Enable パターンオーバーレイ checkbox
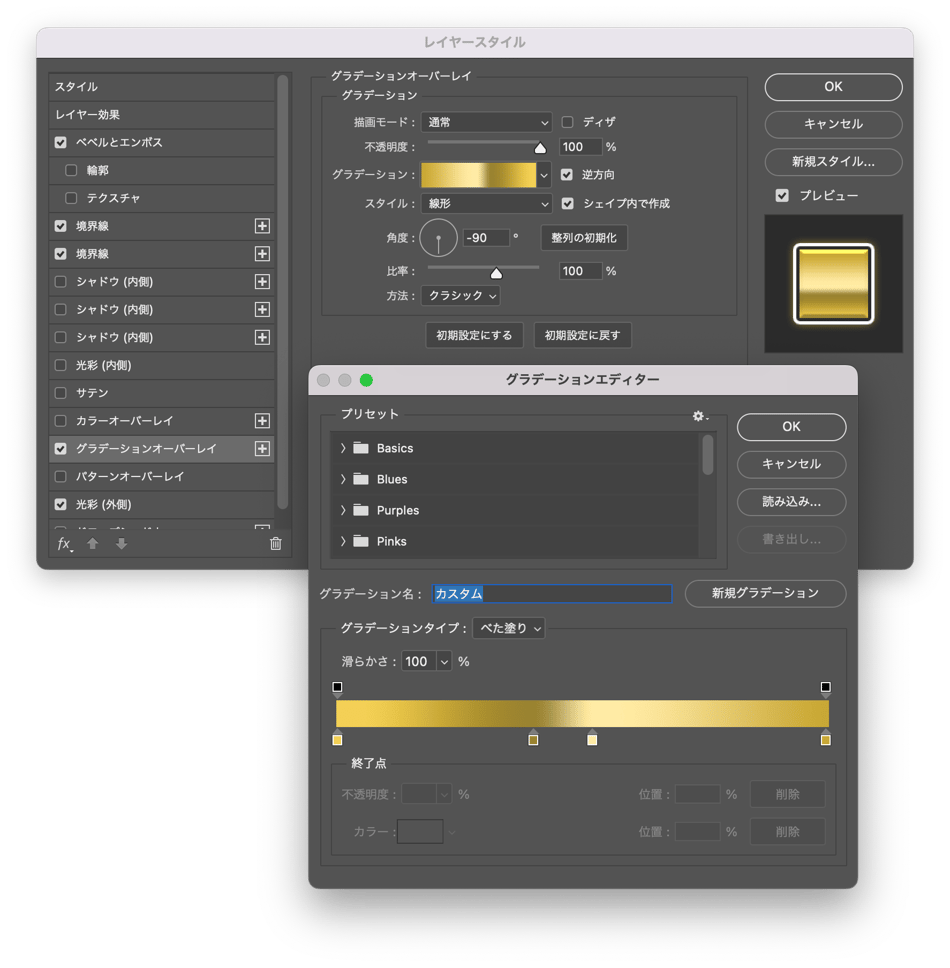The width and height of the screenshot is (950, 968). [x=60, y=477]
